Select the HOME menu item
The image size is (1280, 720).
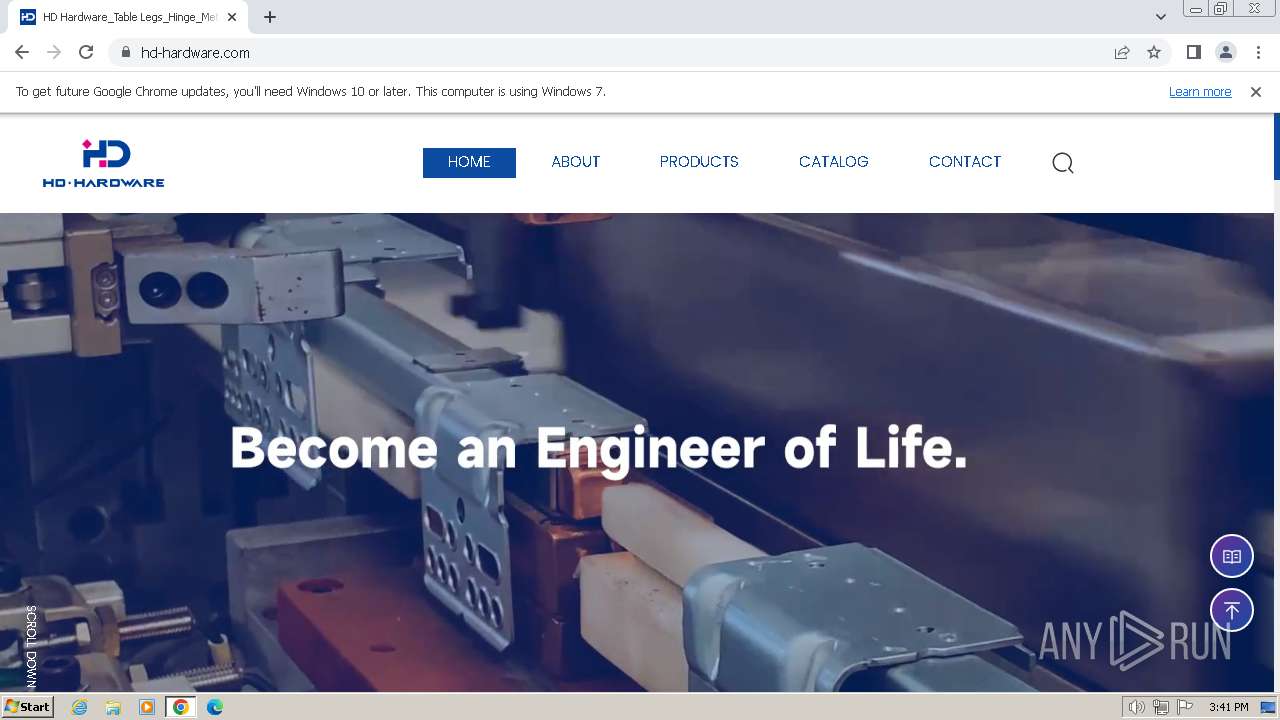tap(469, 162)
